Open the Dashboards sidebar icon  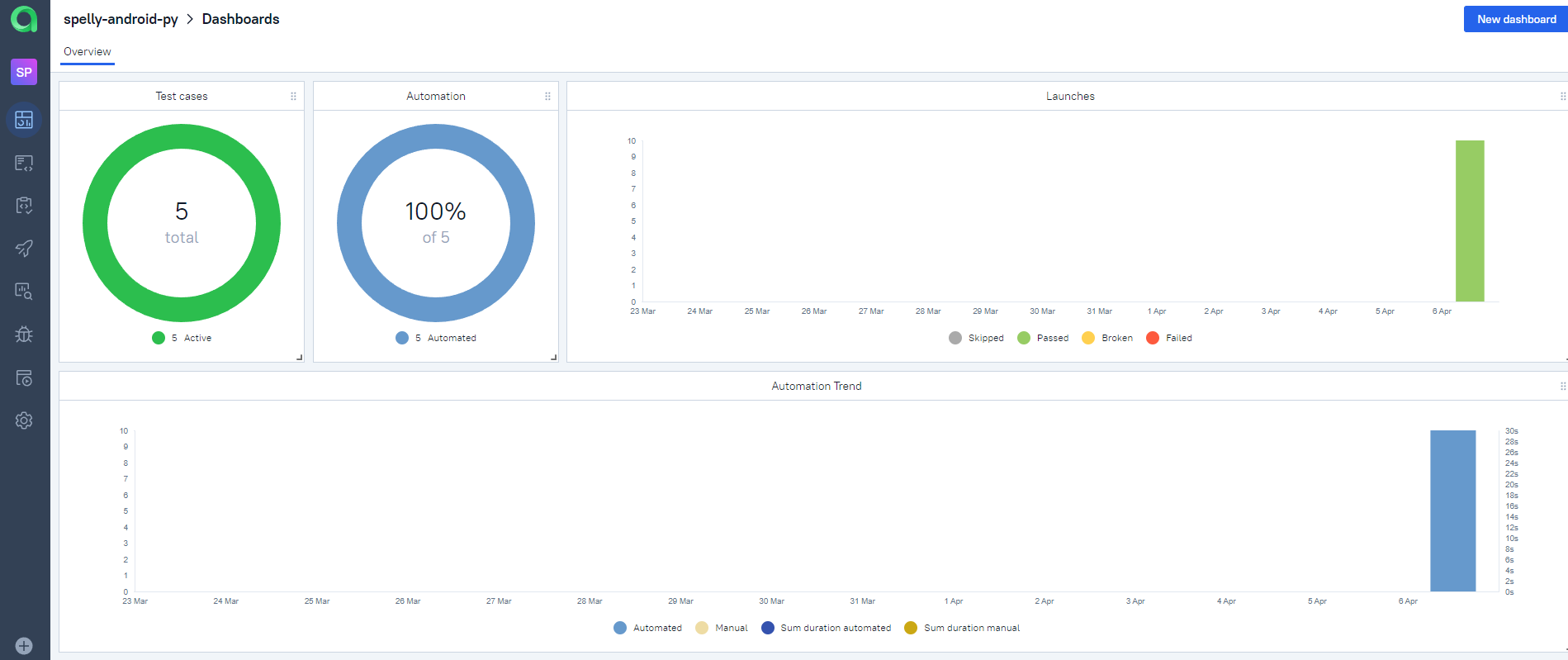(x=24, y=120)
